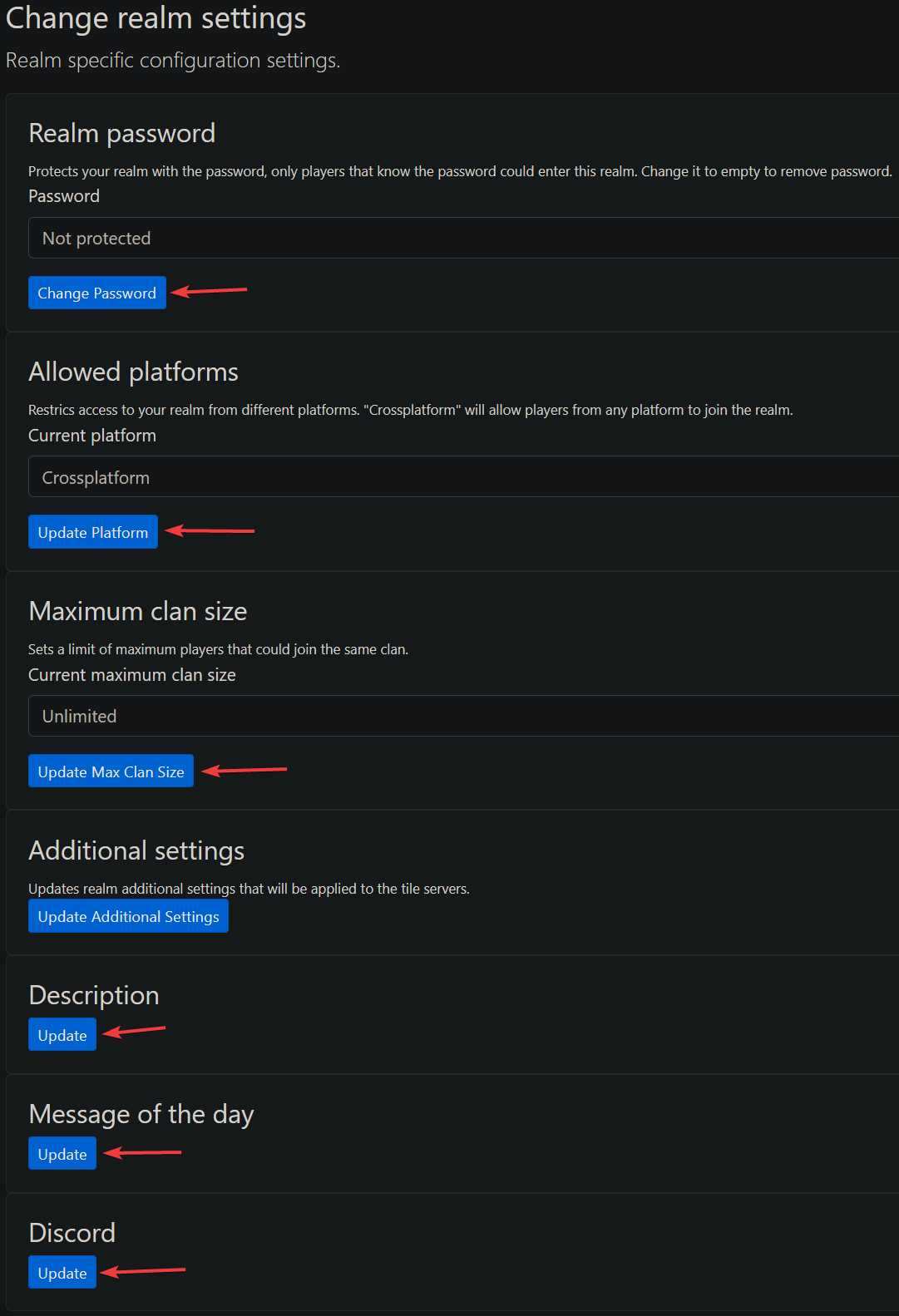Click the Change Password button
The width and height of the screenshot is (899, 1316).
click(96, 293)
